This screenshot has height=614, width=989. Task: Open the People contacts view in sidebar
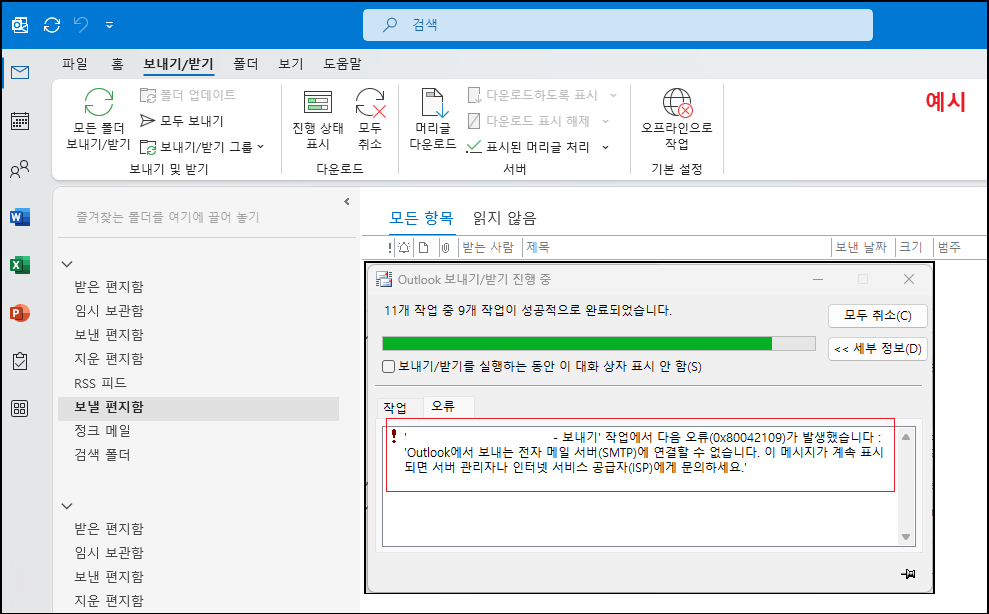point(20,168)
